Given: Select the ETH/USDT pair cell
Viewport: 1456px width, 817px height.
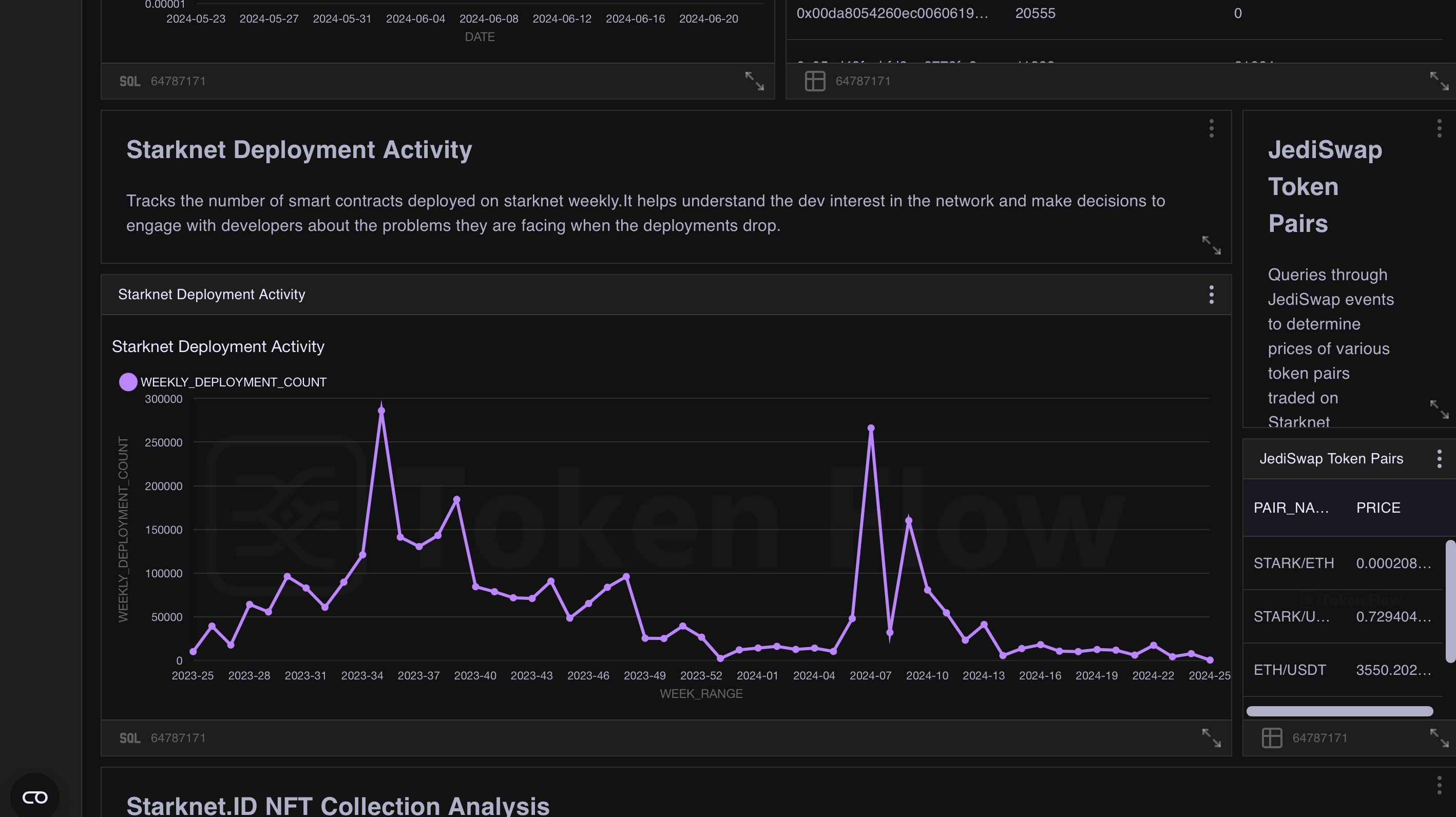Looking at the screenshot, I should 1290,670.
